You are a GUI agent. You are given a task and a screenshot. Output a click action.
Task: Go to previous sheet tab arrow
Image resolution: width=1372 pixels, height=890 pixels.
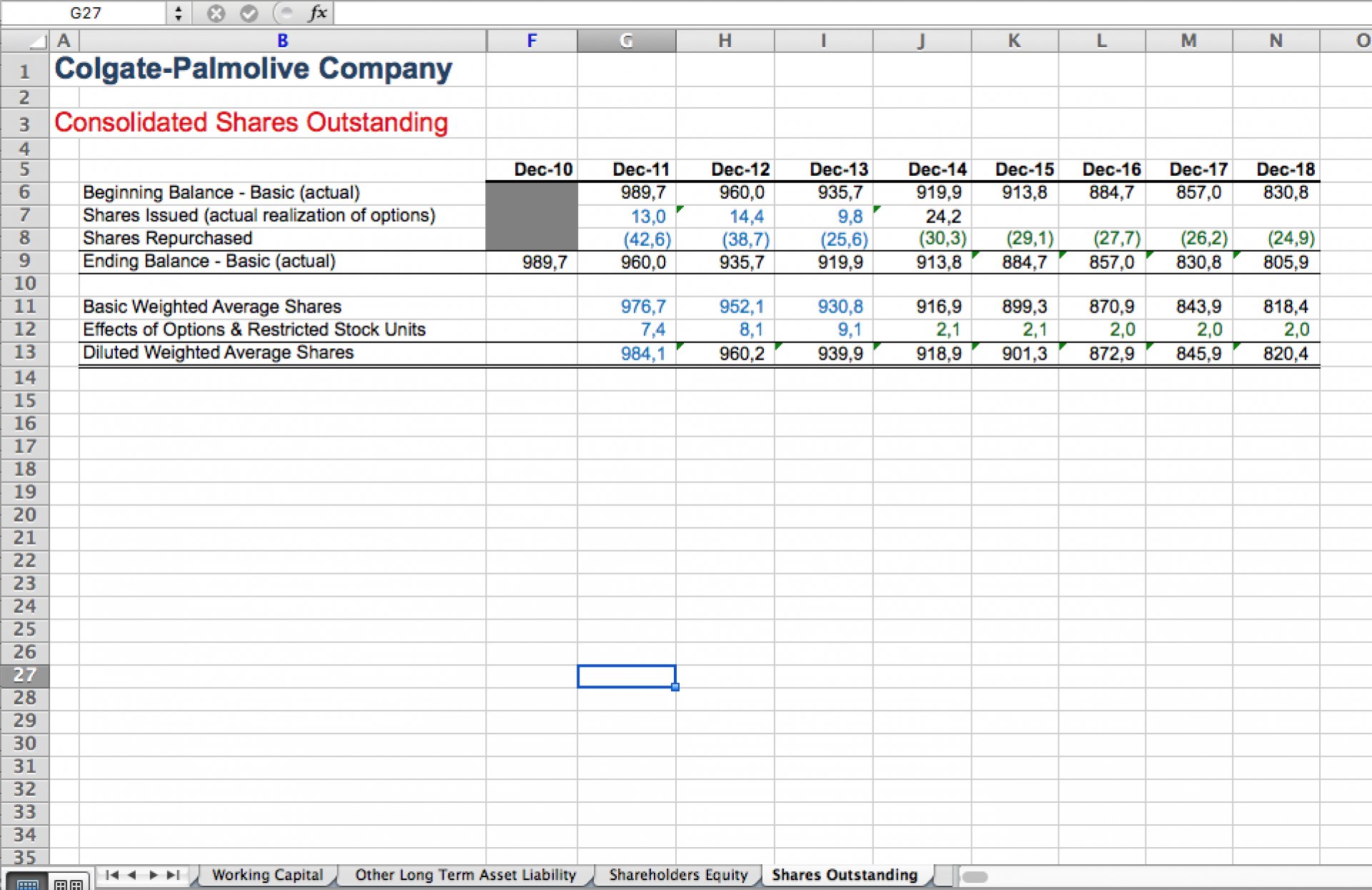[x=131, y=875]
